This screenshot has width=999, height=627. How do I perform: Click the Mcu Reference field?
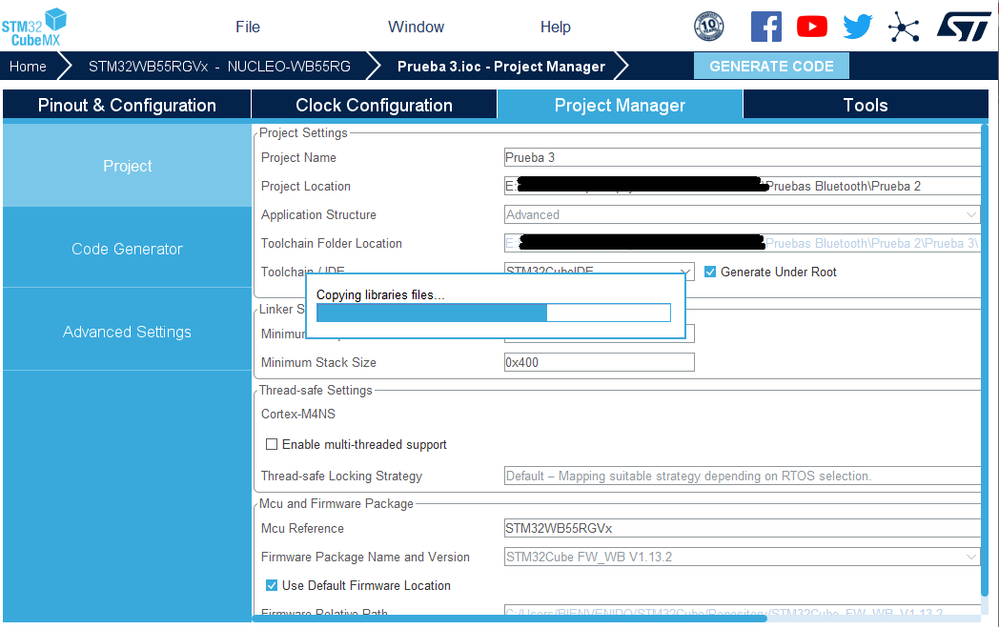742,528
